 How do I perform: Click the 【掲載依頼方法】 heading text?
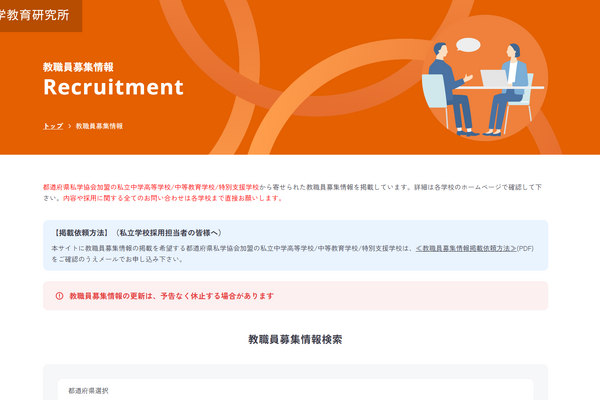pyautogui.click(x=81, y=233)
